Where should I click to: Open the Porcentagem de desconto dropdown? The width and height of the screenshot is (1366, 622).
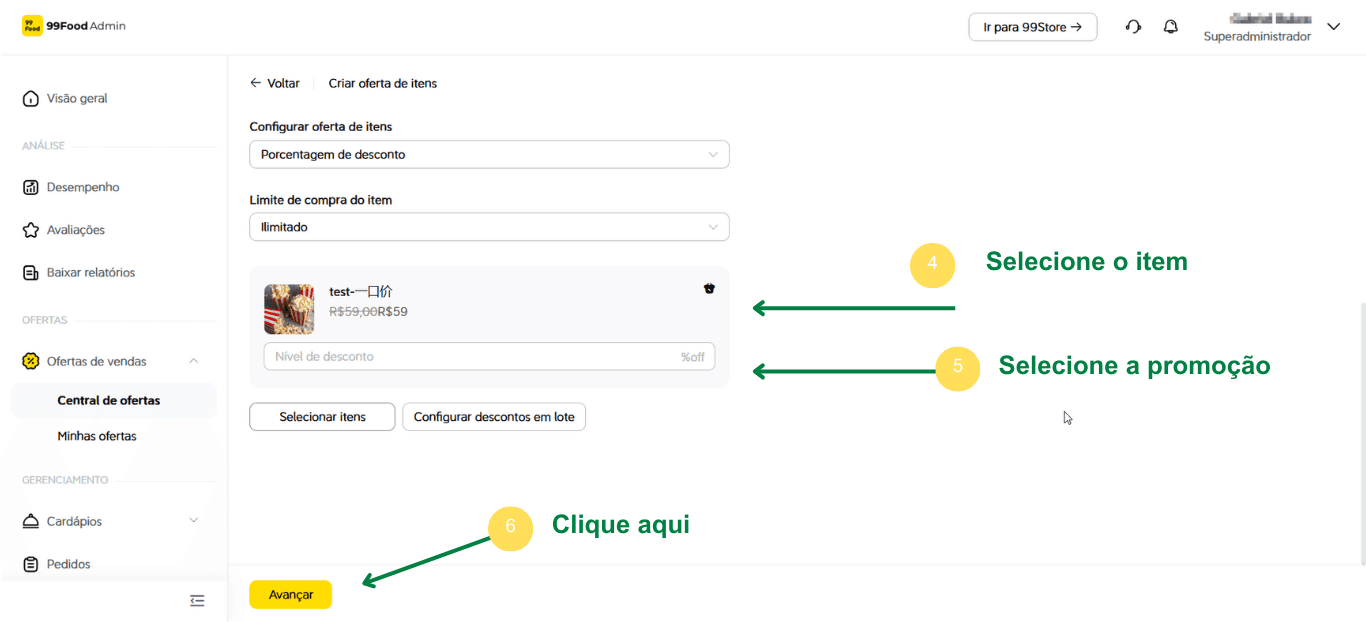tap(489, 155)
